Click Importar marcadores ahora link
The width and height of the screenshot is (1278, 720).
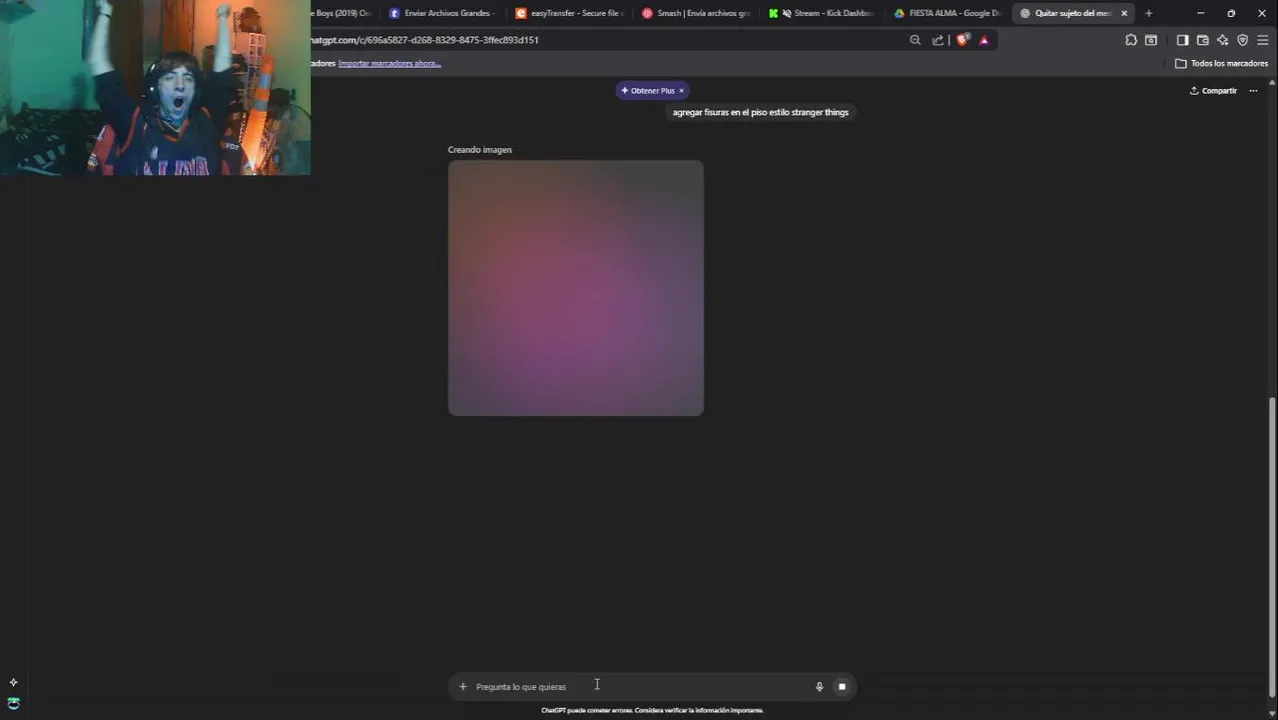pyautogui.click(x=389, y=63)
